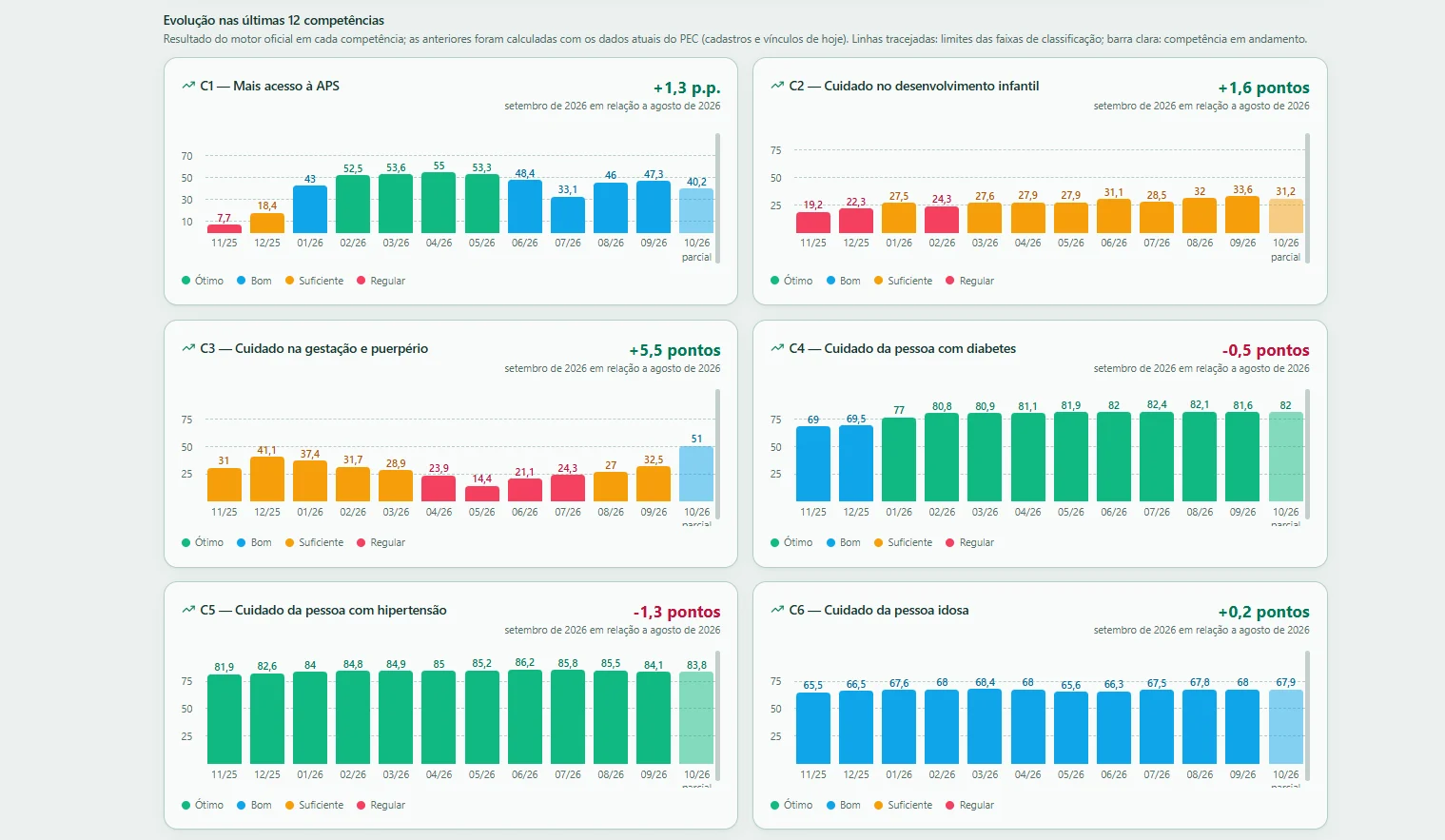Click the trend icon beside C1 title

tap(188, 86)
